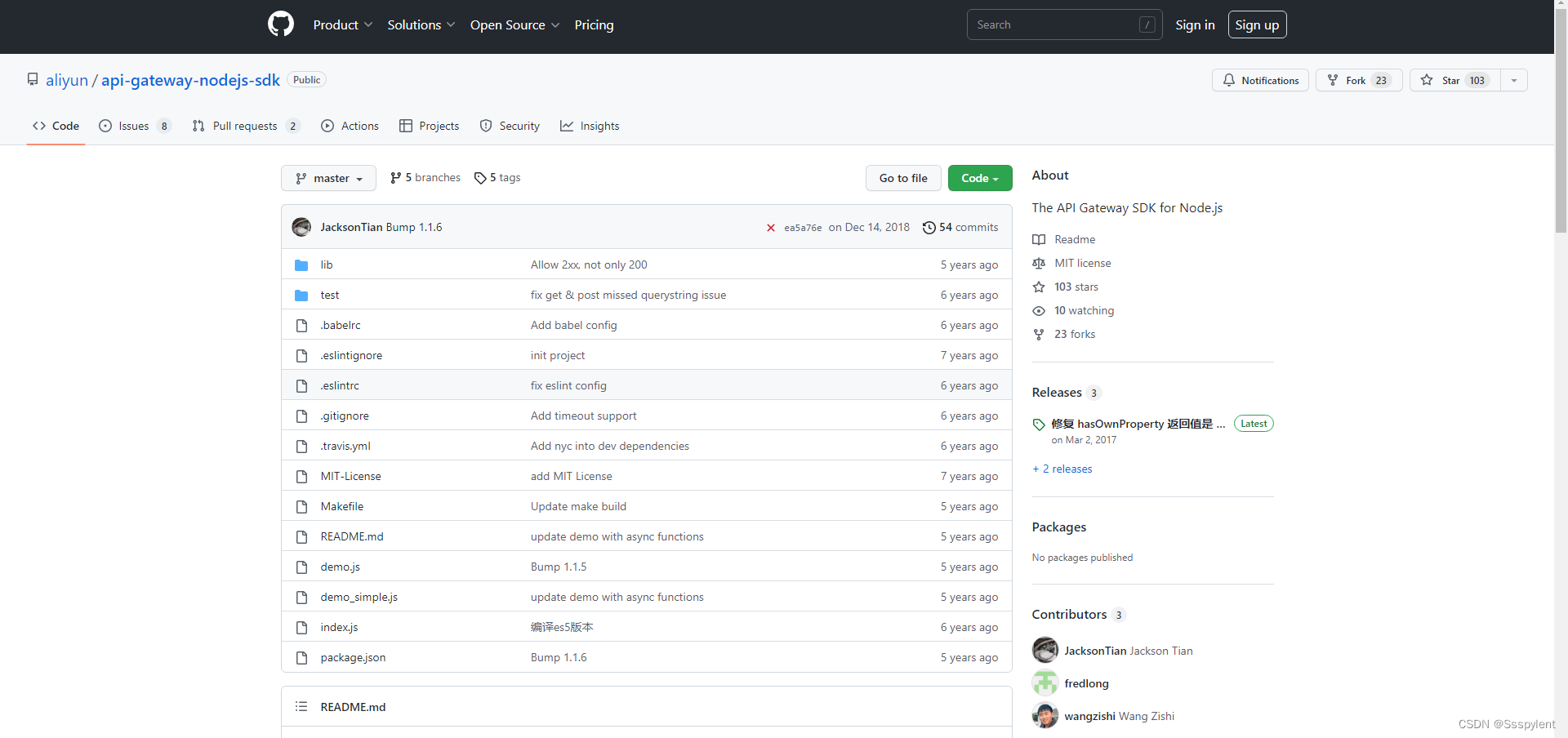Focus the Search input field

click(1064, 24)
